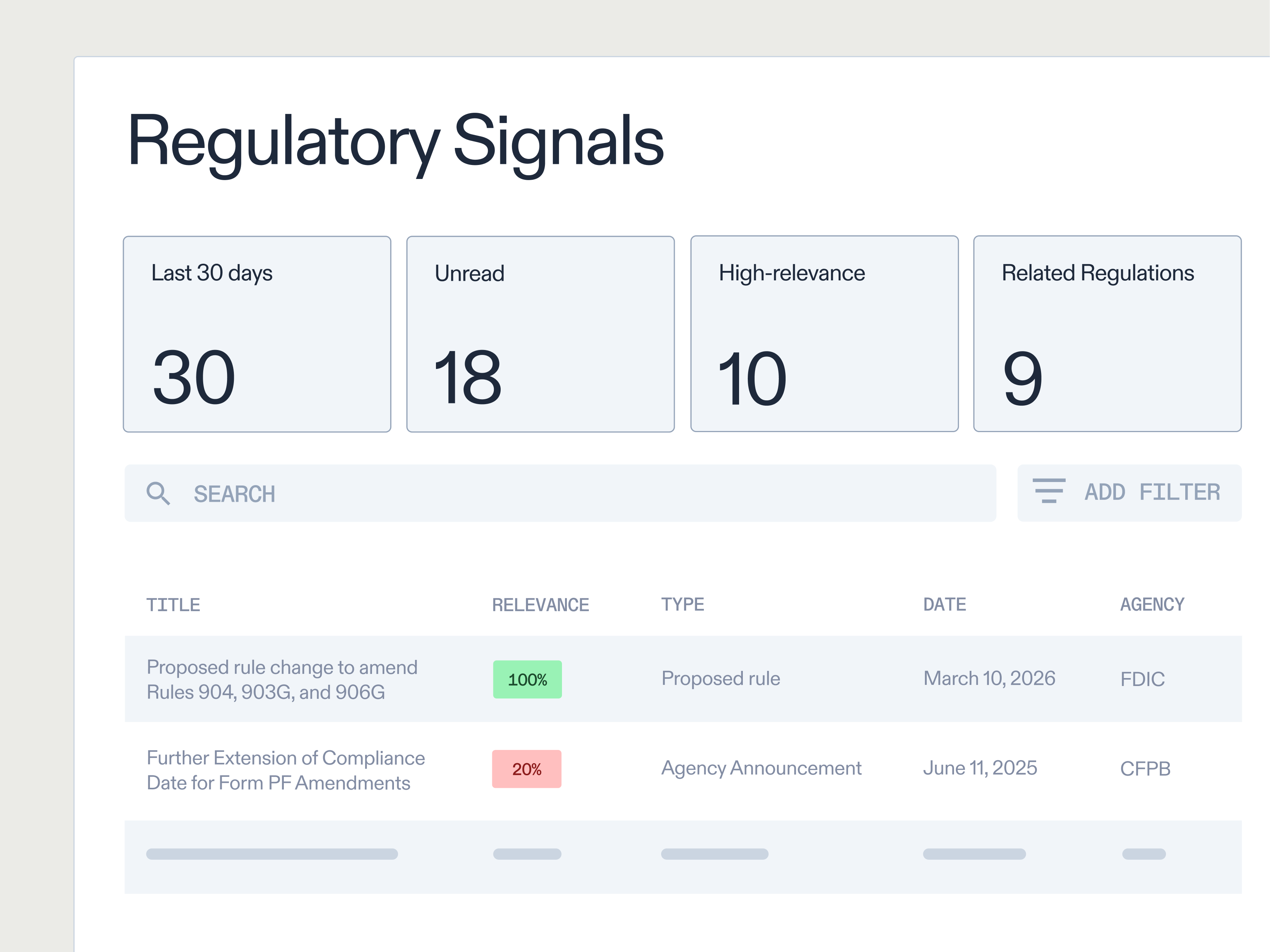Click the 'June 11, 2025' date cell
Image resolution: width=1270 pixels, height=952 pixels.
tap(980, 768)
